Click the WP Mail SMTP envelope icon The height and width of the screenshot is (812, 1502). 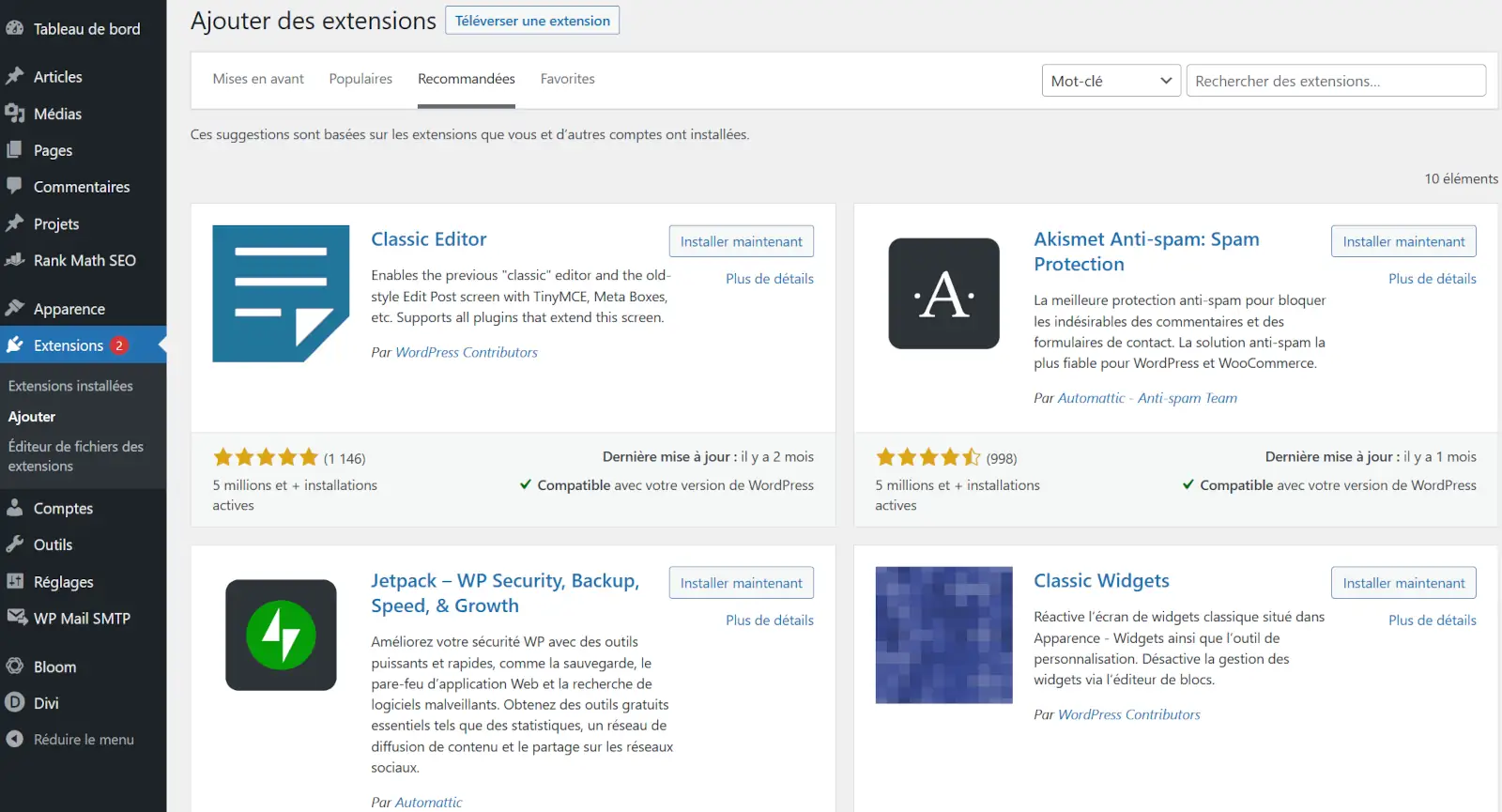(x=17, y=618)
